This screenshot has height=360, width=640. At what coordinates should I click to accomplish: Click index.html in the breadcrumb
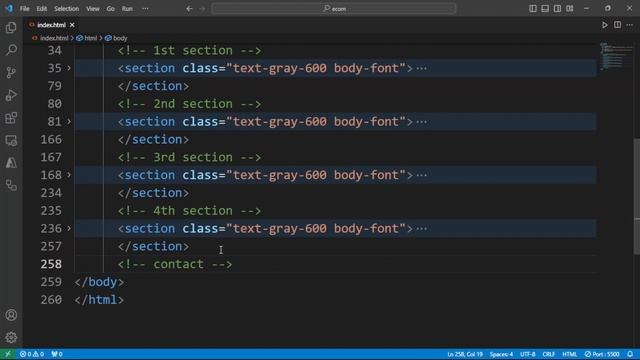[x=54, y=38]
